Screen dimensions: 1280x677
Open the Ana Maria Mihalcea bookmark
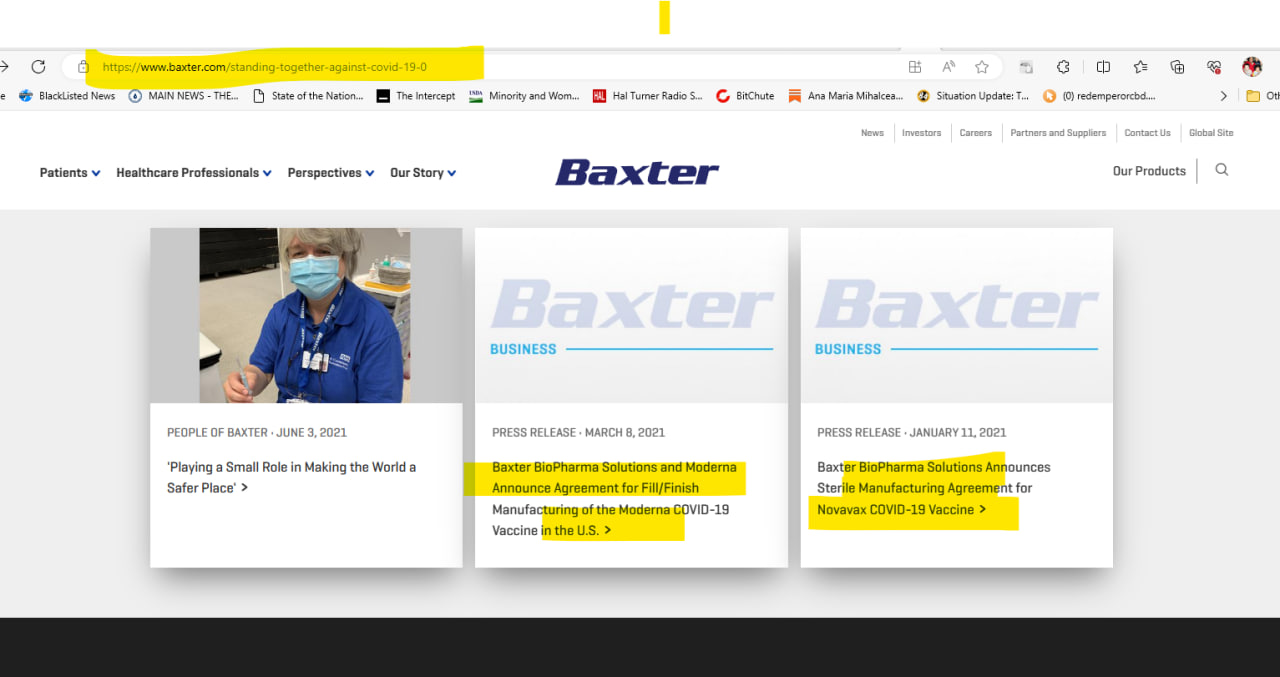pos(846,96)
